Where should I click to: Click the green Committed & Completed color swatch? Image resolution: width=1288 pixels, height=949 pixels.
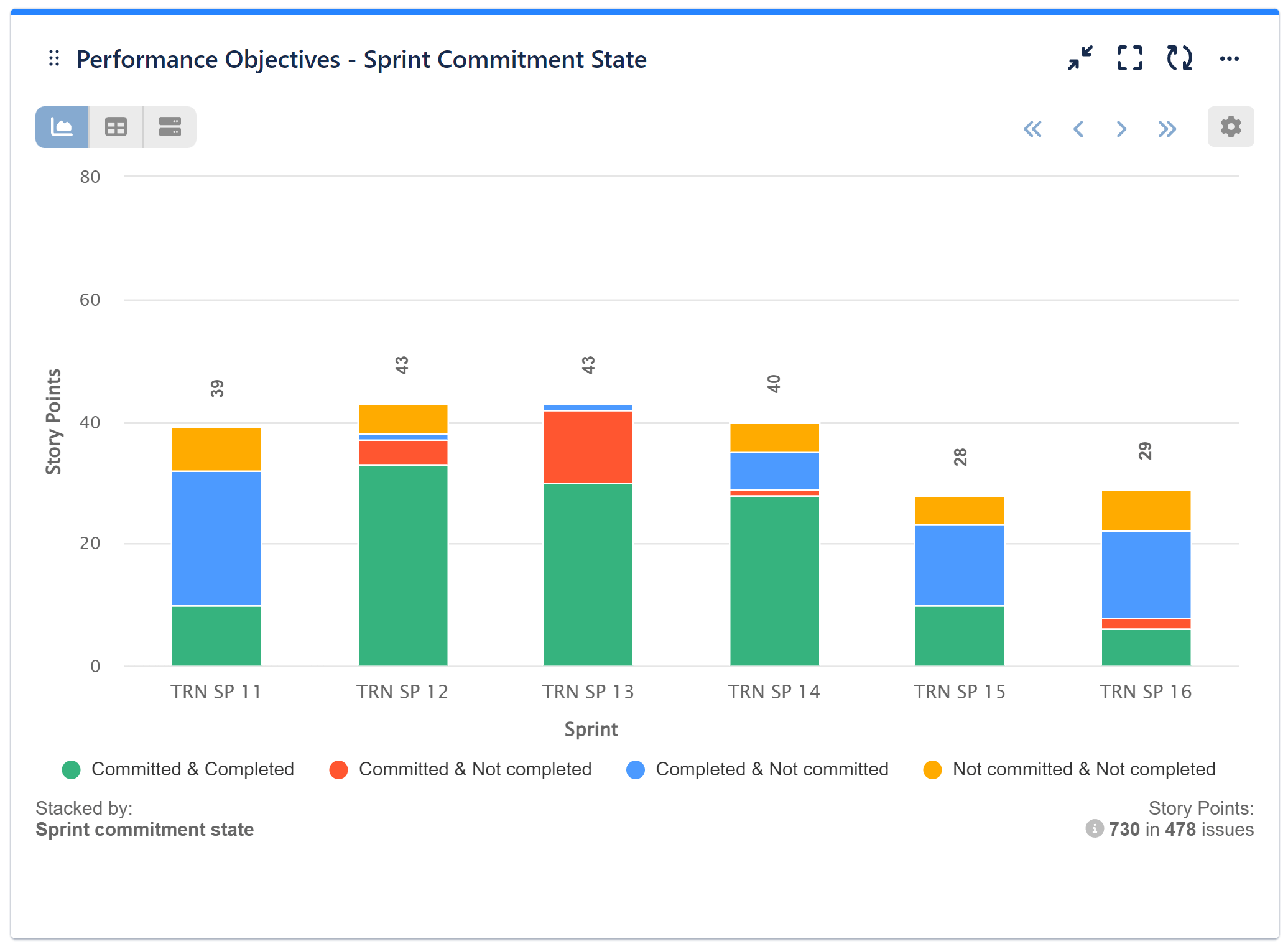(73, 769)
